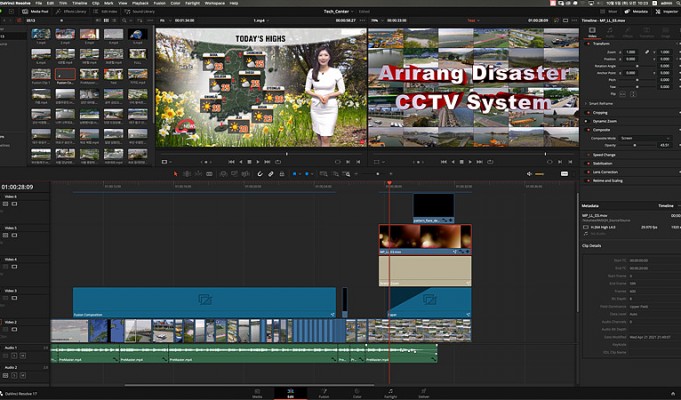Click the Zoom link chain icon
Image resolution: width=681 pixels, height=400 pixels.
coord(647,52)
